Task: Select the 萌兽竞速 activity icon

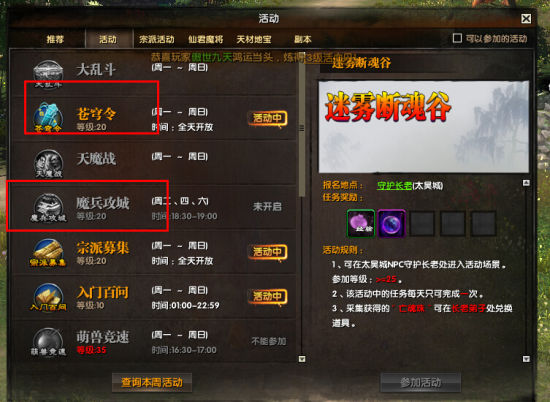Action: tap(48, 342)
